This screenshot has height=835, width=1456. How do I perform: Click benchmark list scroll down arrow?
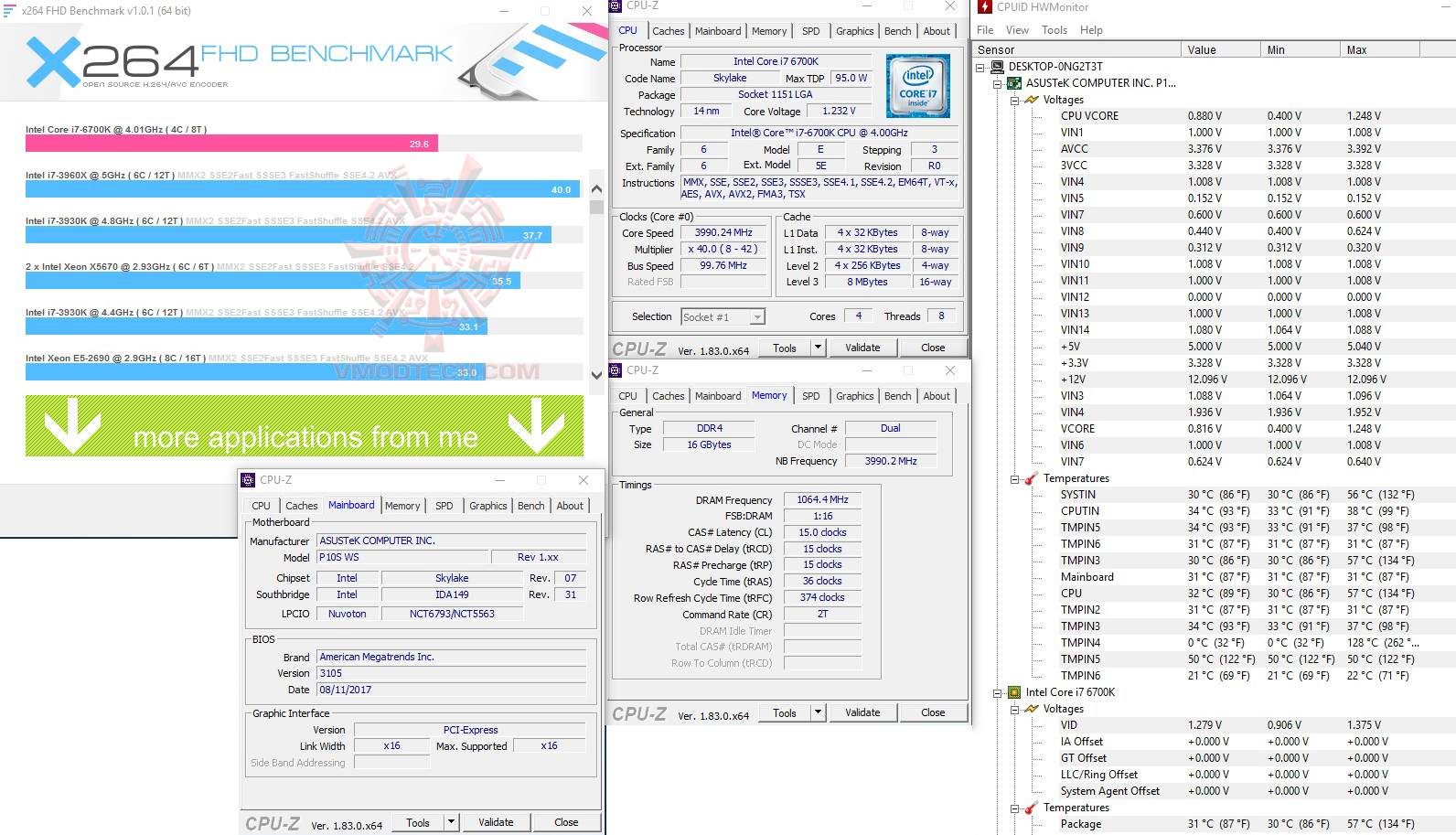[596, 374]
